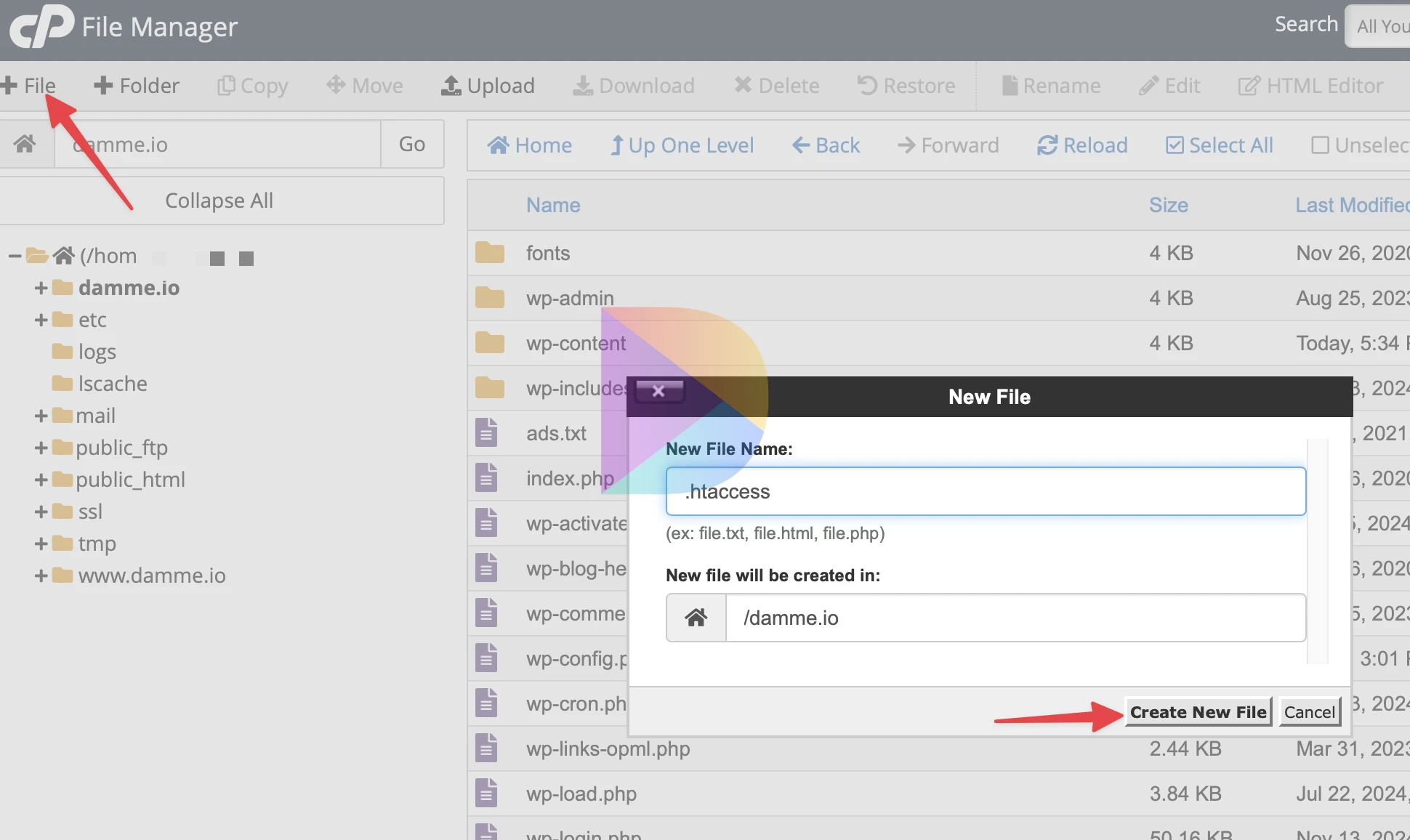Click the Edit pencil toolbar button
This screenshot has width=1410, height=840.
1169,86
